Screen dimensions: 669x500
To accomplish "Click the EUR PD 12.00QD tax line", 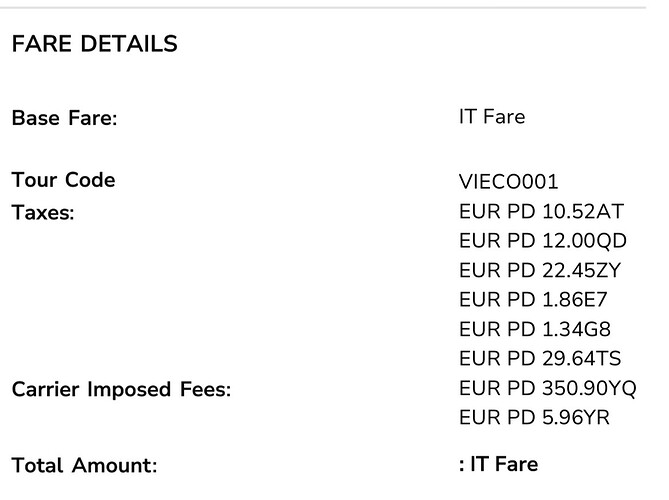I will [543, 241].
